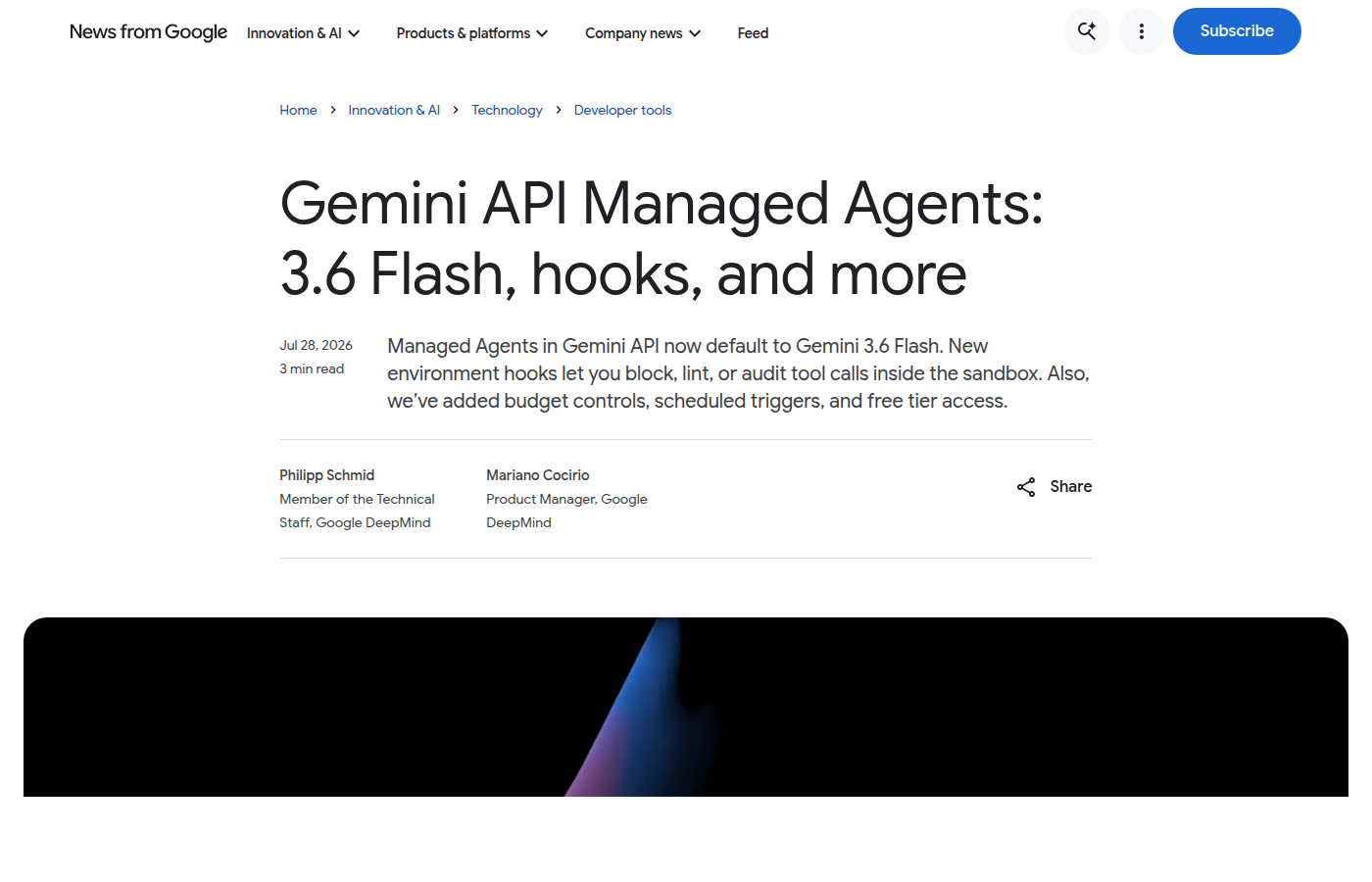Expand the Products & platforms menu
The height and width of the screenshot is (882, 1372).
(x=472, y=33)
